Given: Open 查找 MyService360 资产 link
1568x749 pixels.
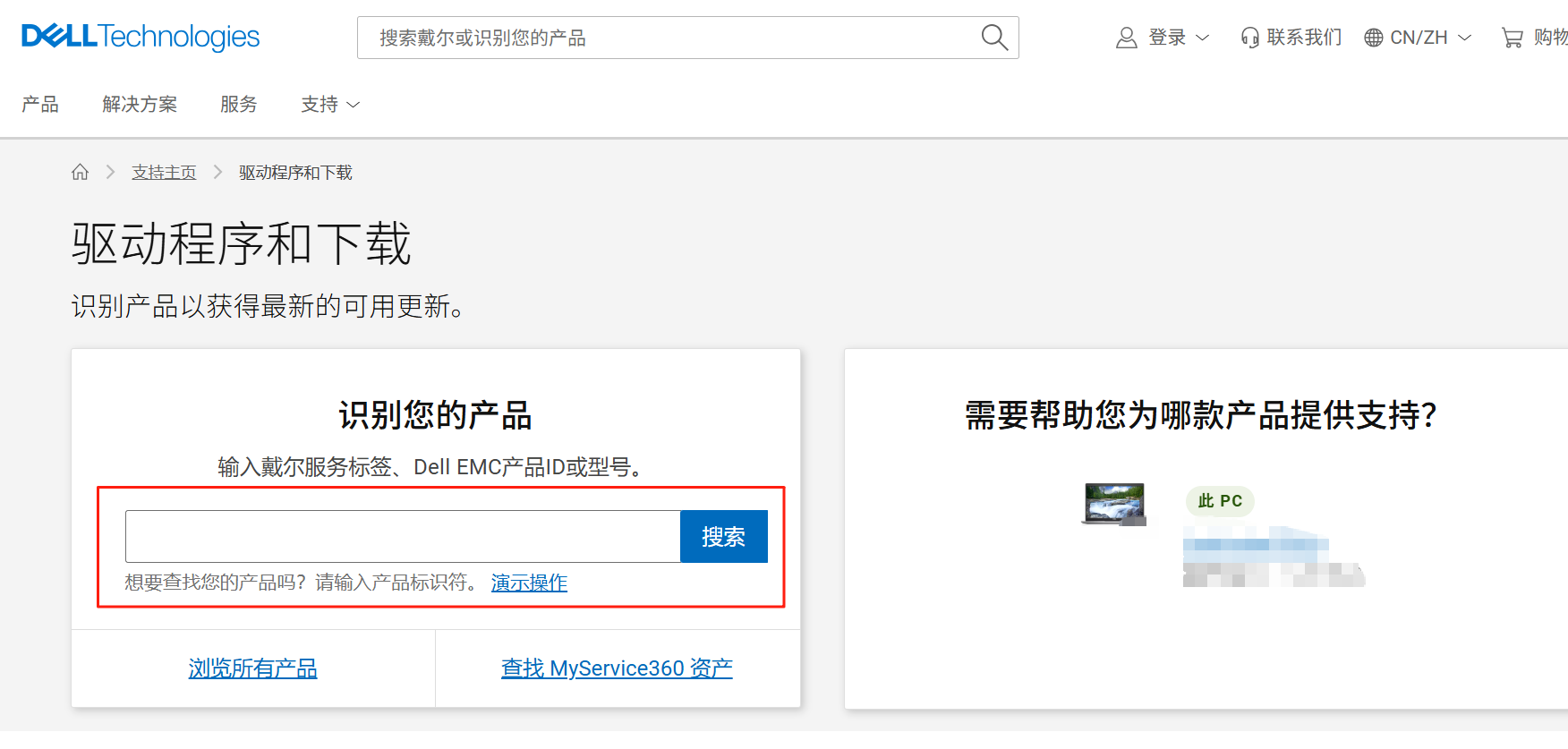Looking at the screenshot, I should pyautogui.click(x=617, y=668).
